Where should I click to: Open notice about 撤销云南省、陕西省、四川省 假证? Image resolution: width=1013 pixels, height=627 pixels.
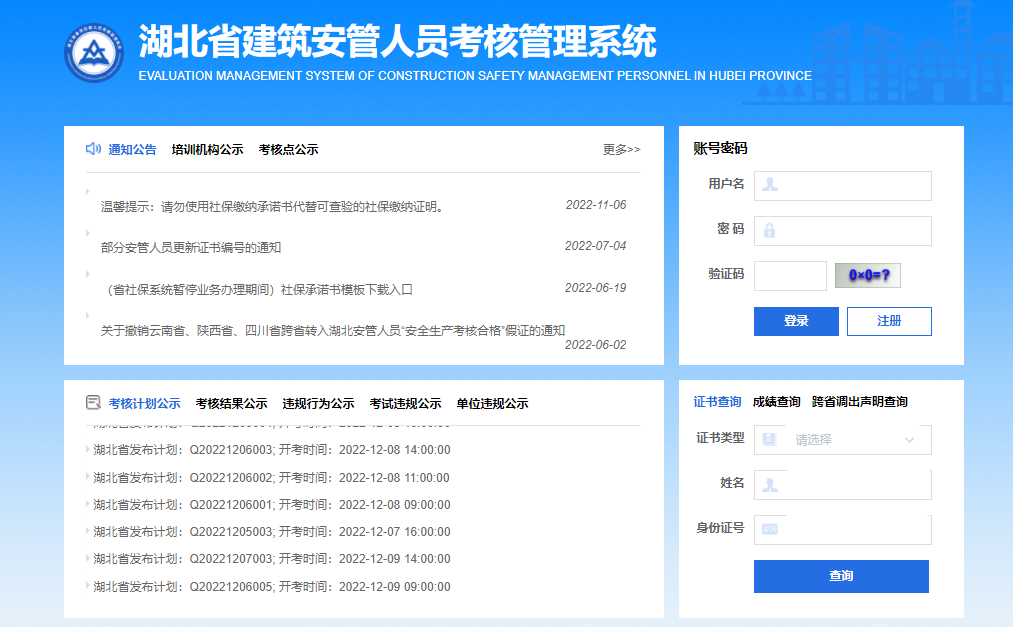coord(333,331)
